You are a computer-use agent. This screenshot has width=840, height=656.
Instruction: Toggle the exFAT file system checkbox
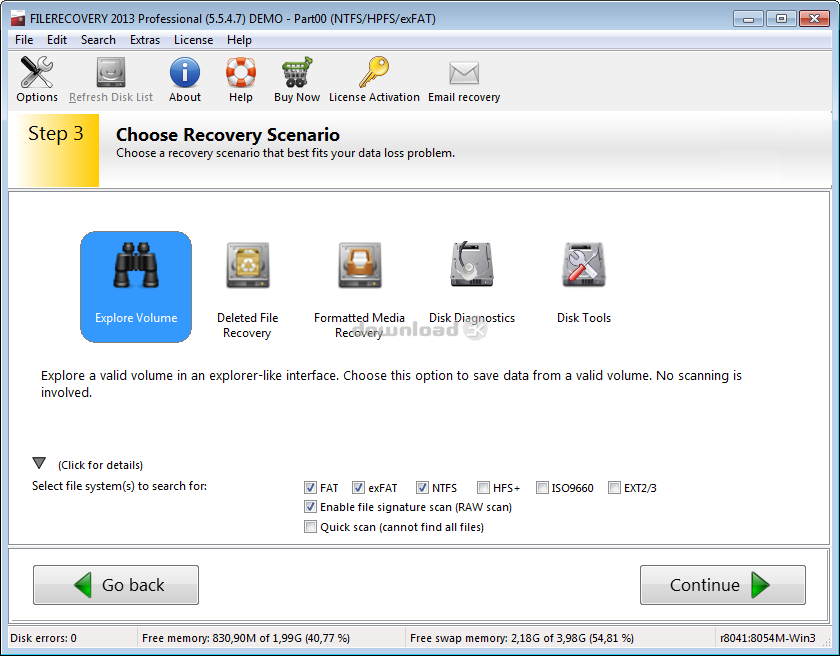click(358, 487)
